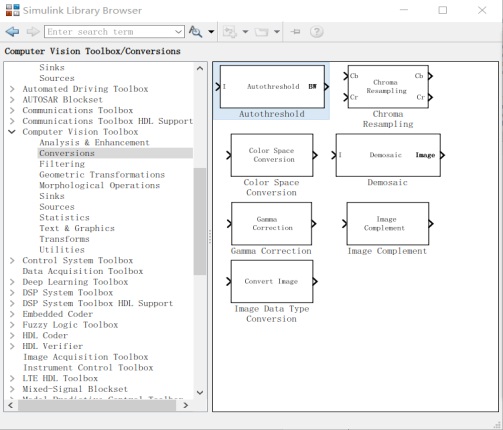503x430 pixels.
Task: Click tree scroll down arrow
Action: click(x=200, y=392)
